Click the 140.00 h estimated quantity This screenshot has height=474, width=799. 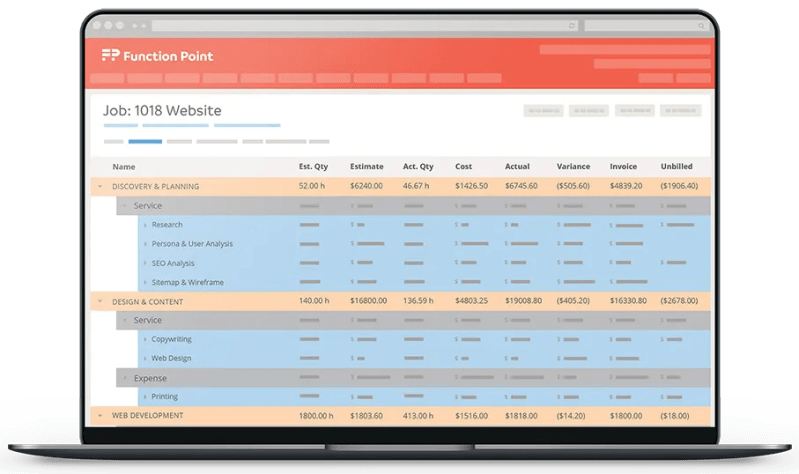314,301
